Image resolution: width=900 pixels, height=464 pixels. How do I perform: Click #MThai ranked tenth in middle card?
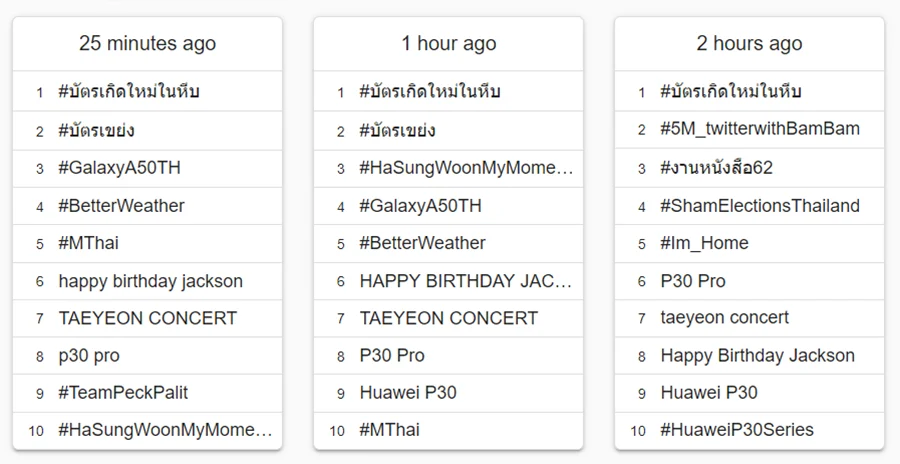coord(390,430)
